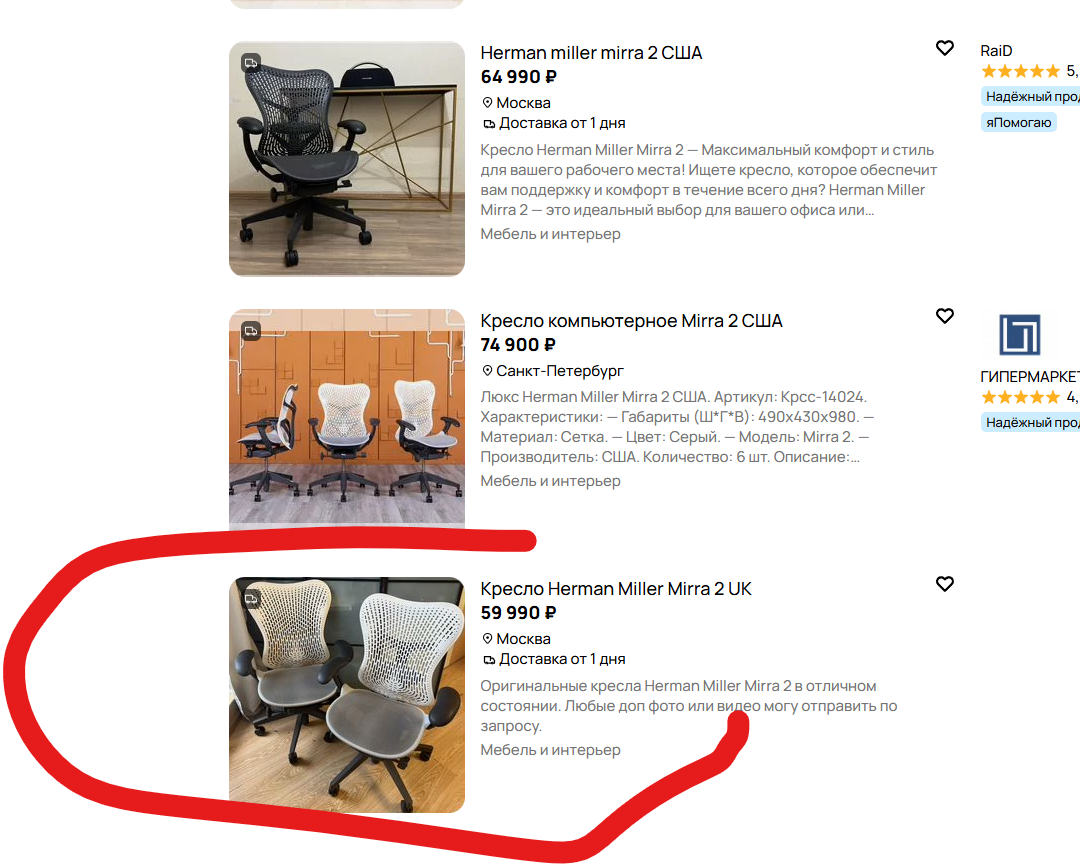Screen dimensions: 1080x864
Task: Click truck icon next to first Доставка от 1 дня
Action: (488, 124)
